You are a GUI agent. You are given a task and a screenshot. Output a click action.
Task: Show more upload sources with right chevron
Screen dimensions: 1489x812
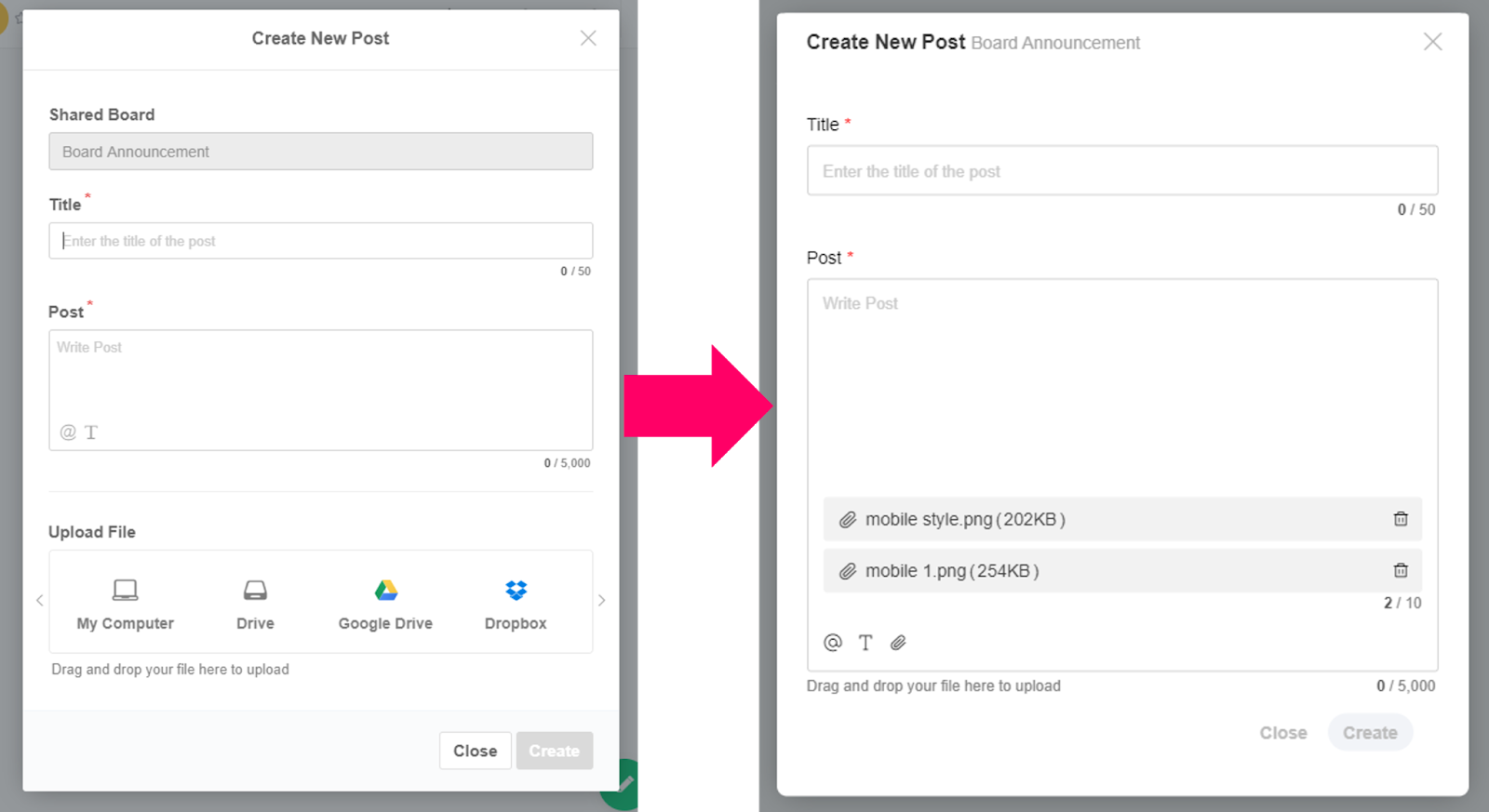point(602,601)
